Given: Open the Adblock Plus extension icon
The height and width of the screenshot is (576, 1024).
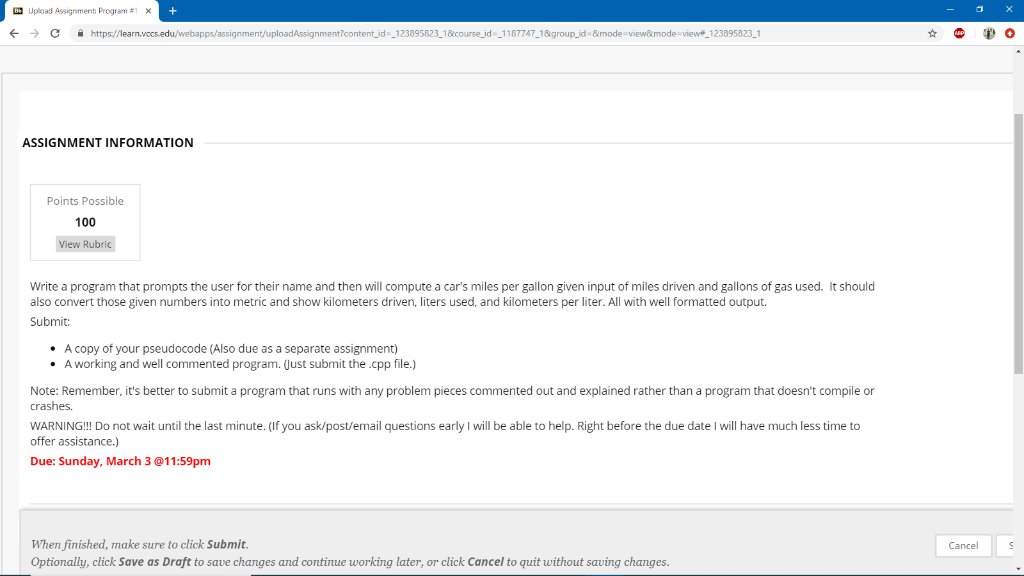Looking at the screenshot, I should (958, 32).
